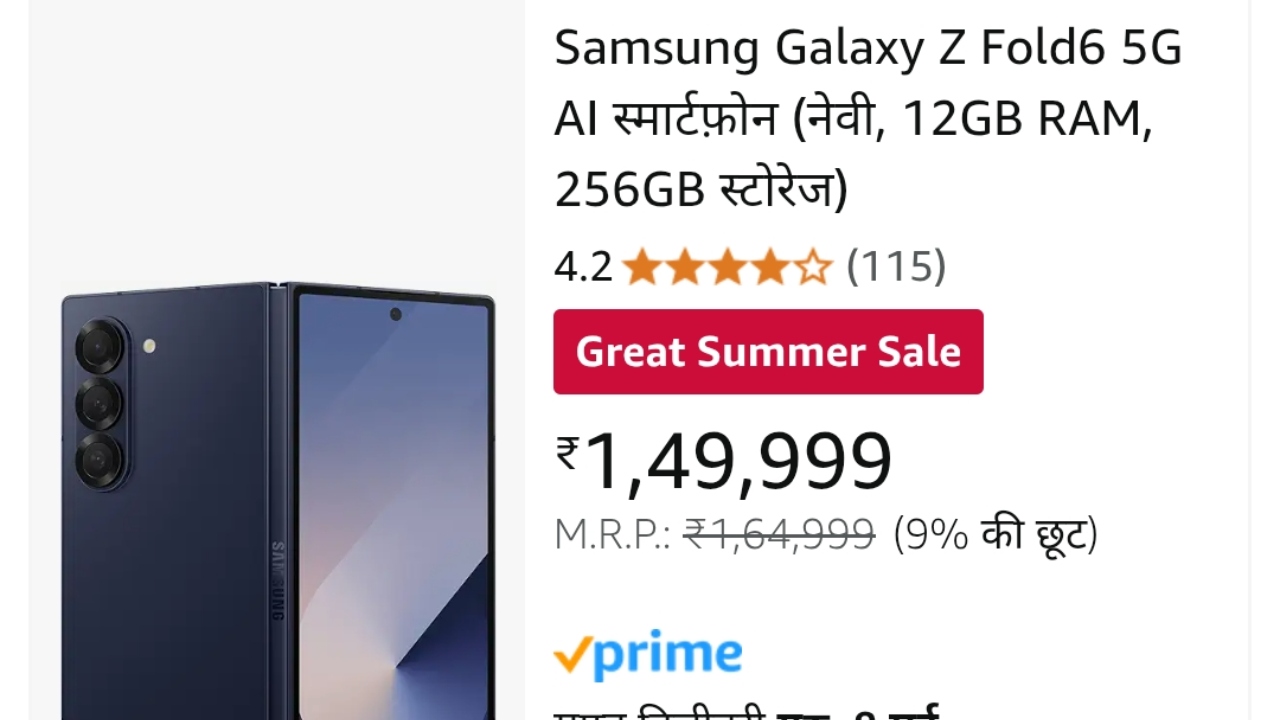
Task: Click the empty fifth rating star
Action: 815,268
